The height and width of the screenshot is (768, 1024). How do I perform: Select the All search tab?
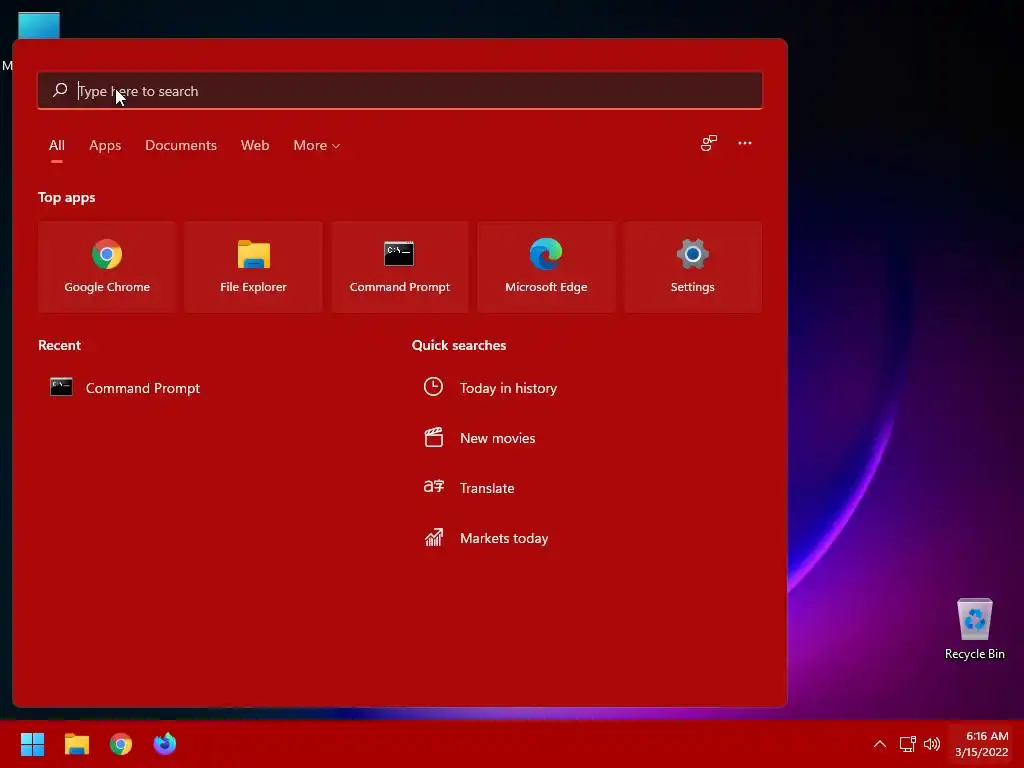tap(57, 145)
